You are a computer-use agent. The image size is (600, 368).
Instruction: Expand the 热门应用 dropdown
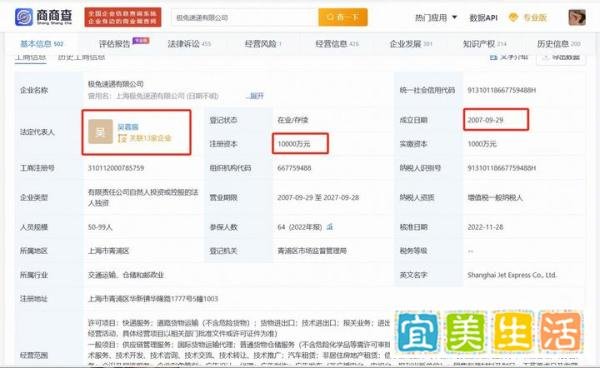pos(436,18)
